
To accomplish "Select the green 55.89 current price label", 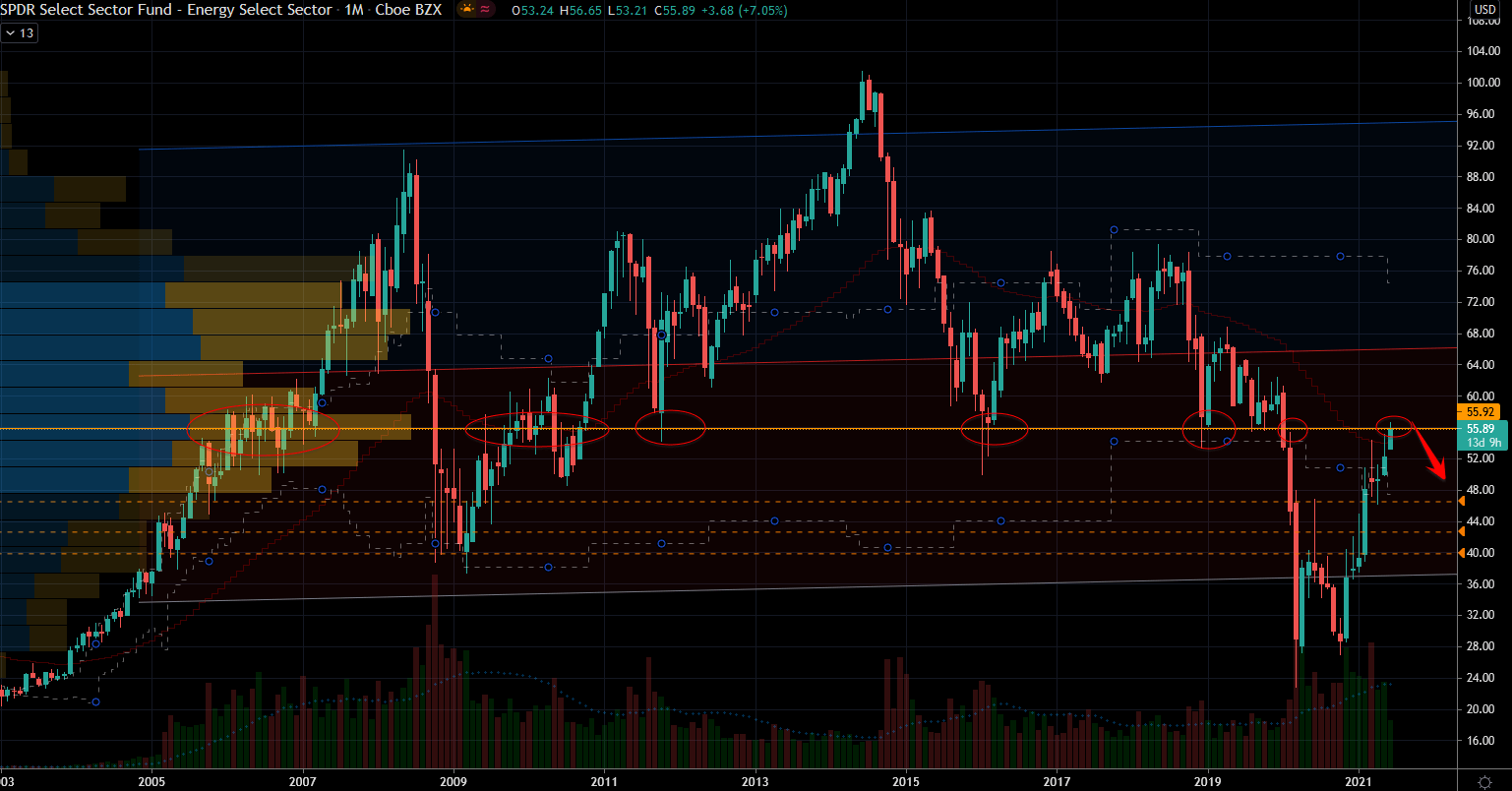I will (x=1481, y=429).
